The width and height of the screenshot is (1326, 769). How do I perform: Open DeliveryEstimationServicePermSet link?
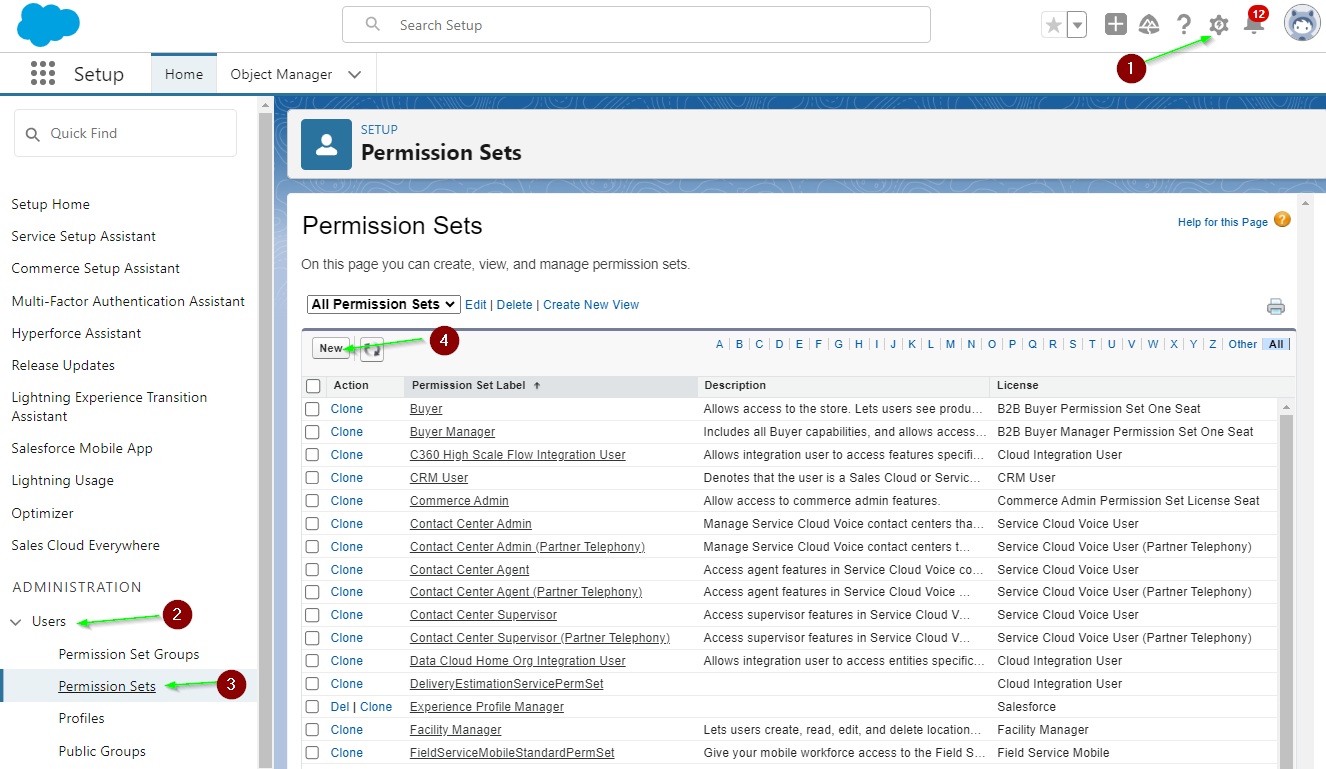(507, 684)
